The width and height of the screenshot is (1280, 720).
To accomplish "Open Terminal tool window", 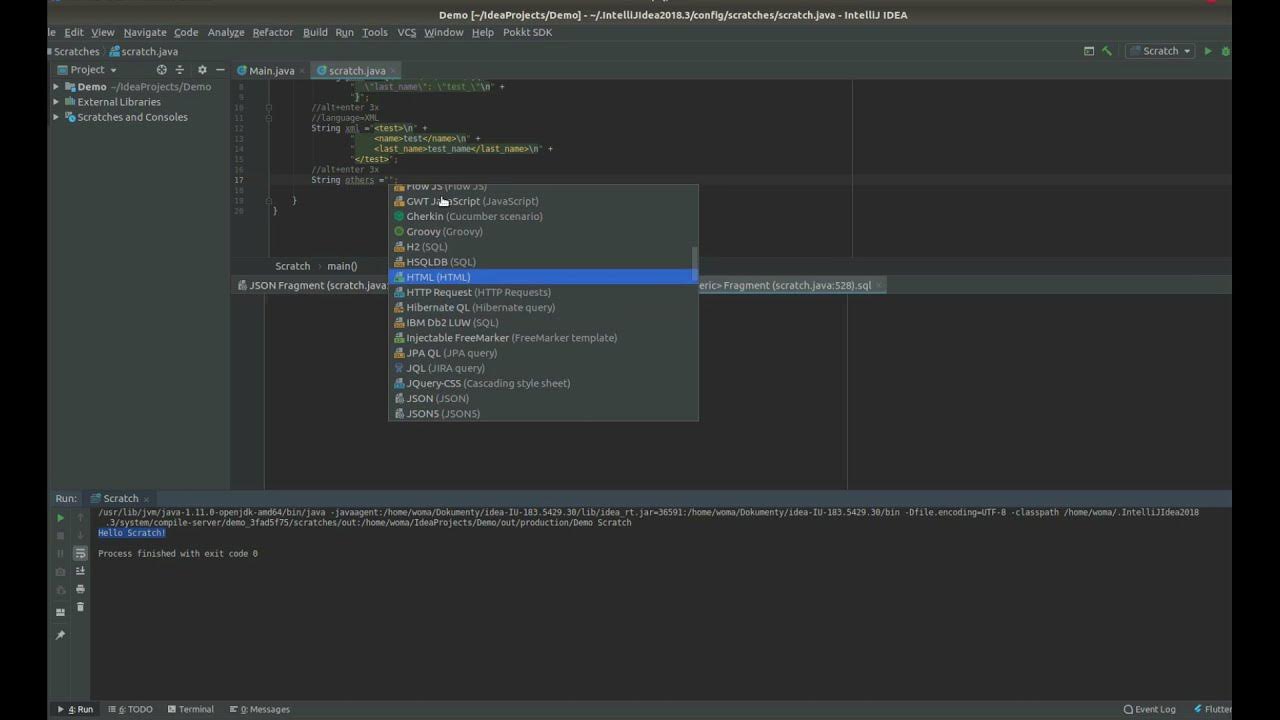I will pos(191,709).
